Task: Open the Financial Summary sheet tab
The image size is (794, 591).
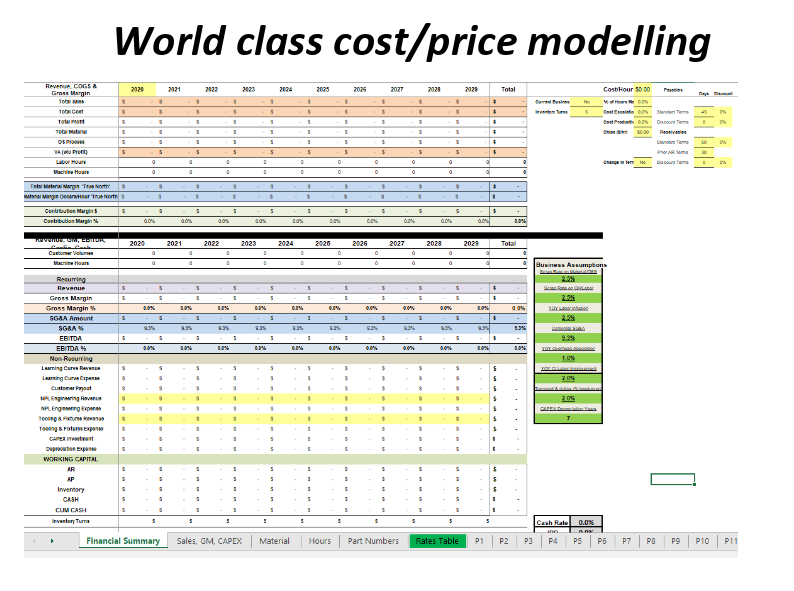Action: pos(122,541)
